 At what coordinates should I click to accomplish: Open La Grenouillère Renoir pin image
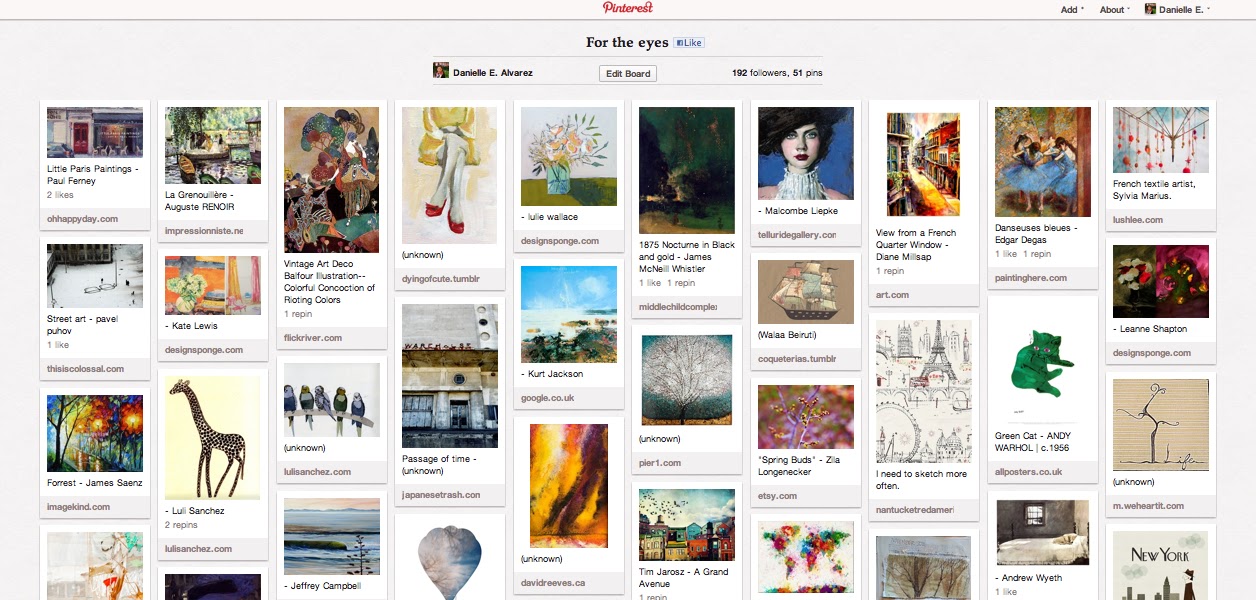(213, 145)
